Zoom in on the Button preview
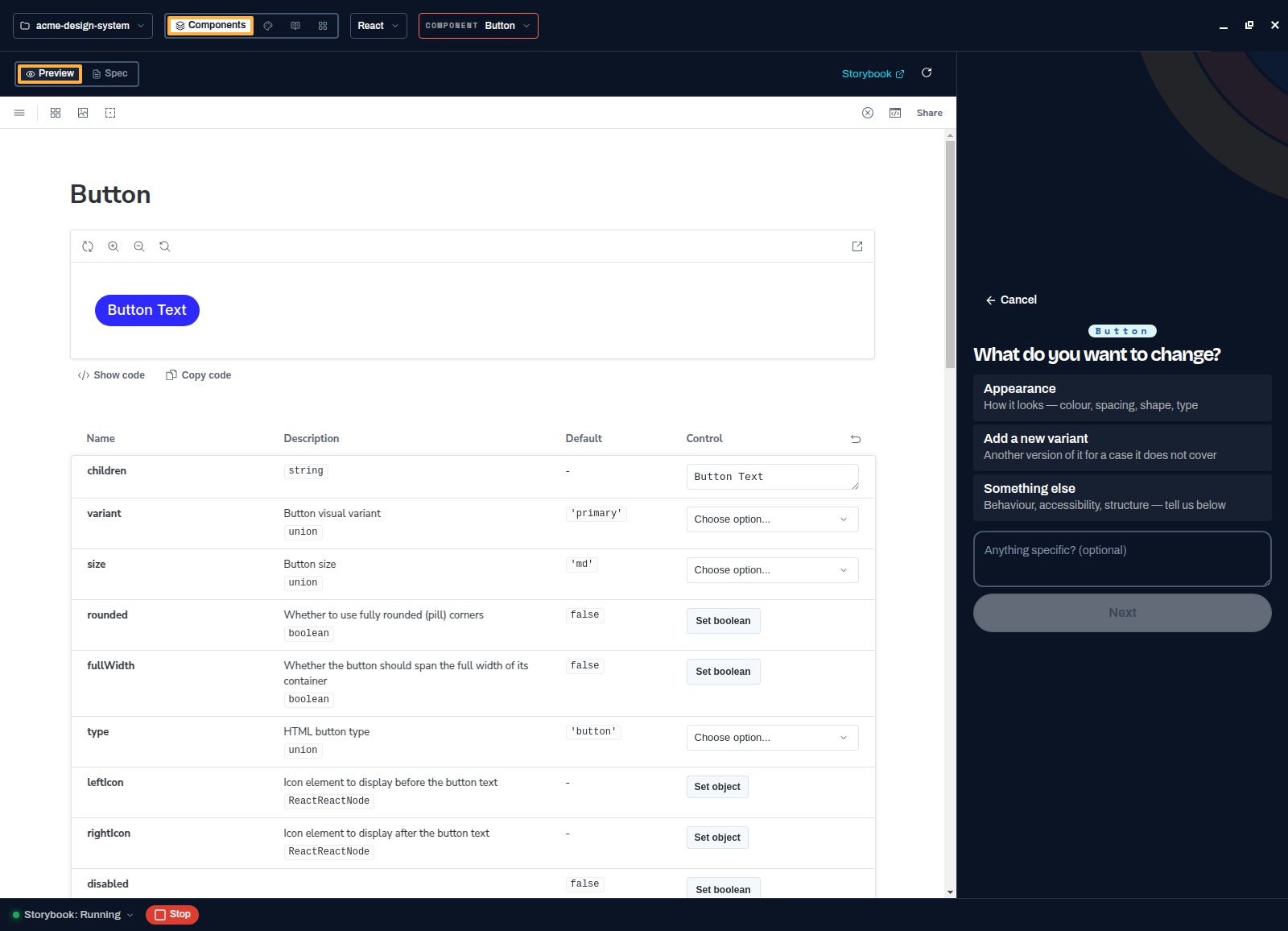This screenshot has width=1288, height=931. tap(114, 246)
